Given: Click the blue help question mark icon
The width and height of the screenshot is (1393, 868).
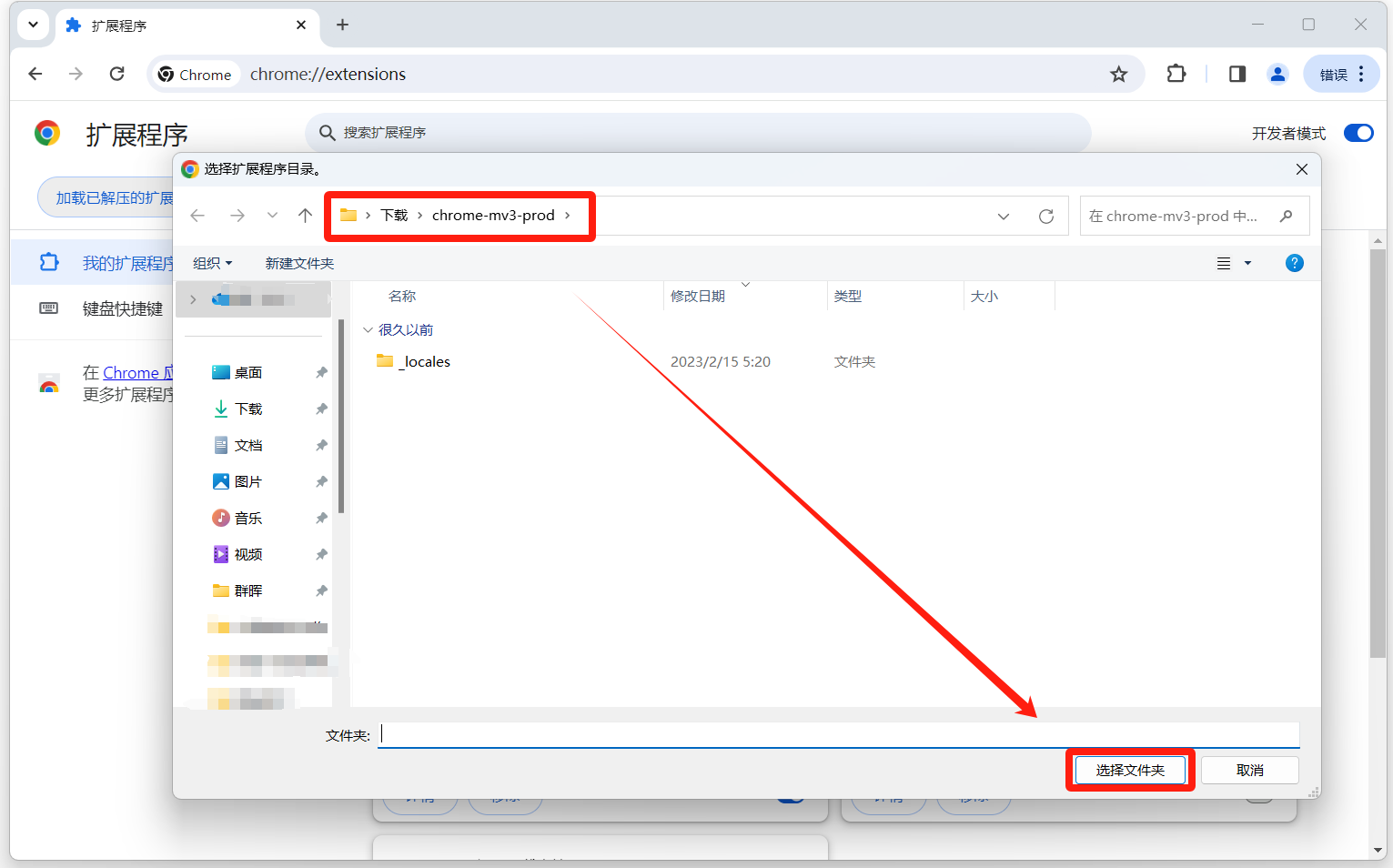Looking at the screenshot, I should (x=1294, y=263).
